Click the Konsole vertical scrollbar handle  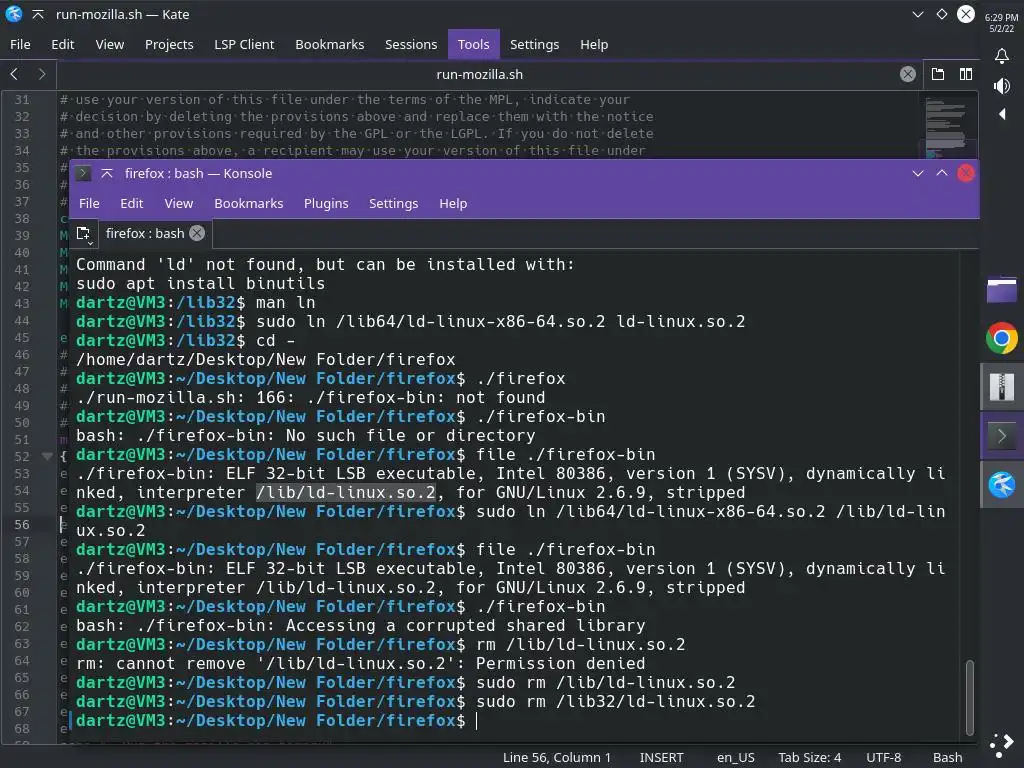[970, 697]
